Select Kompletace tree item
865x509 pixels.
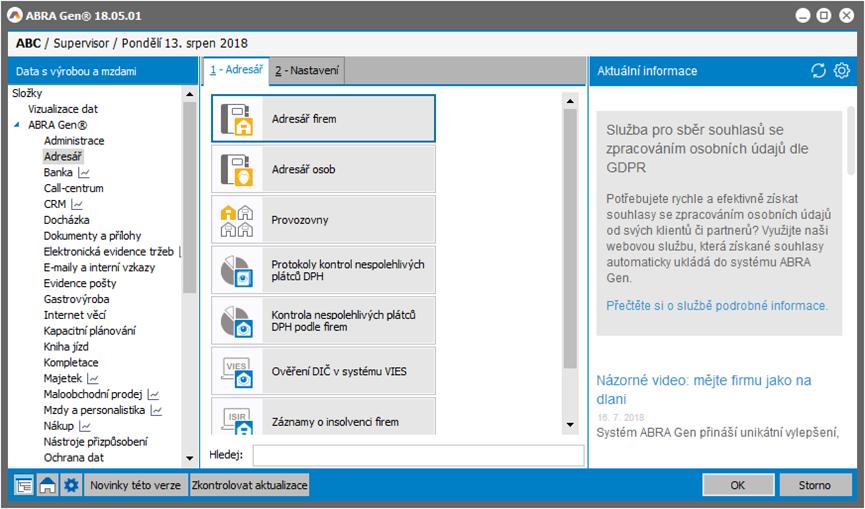pyautogui.click(x=71, y=363)
